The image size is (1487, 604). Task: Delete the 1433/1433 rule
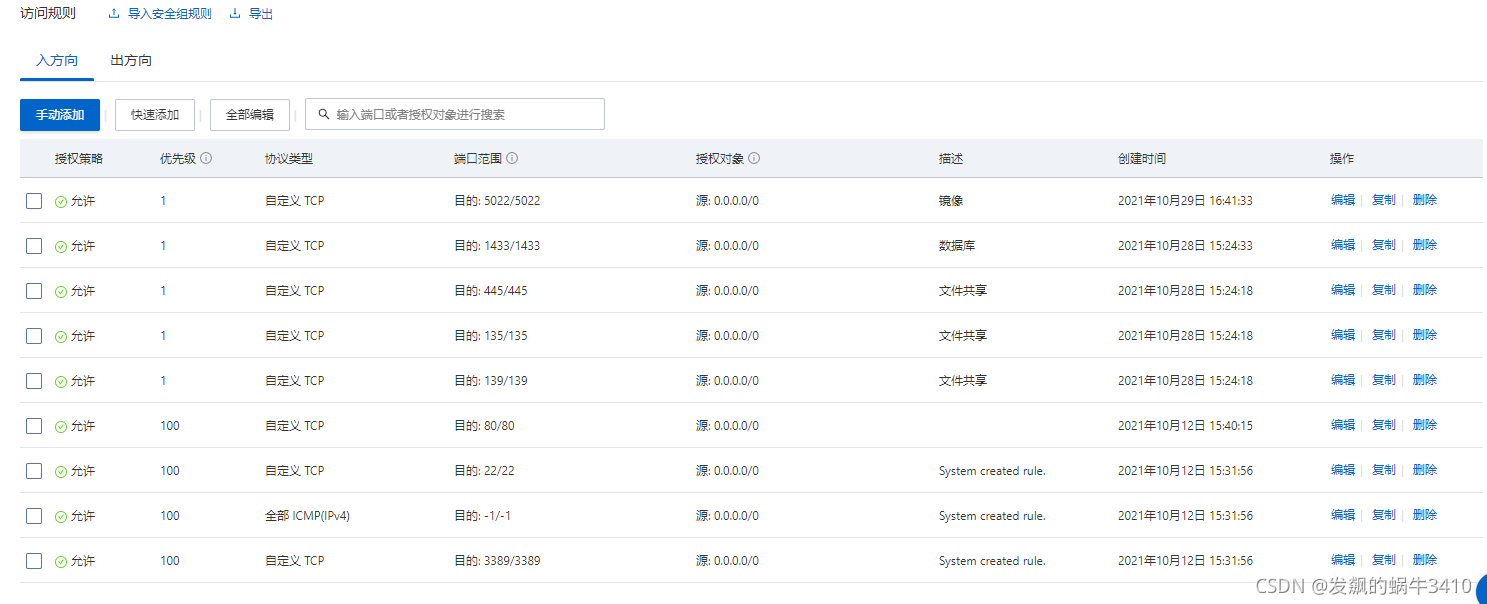(x=1425, y=245)
